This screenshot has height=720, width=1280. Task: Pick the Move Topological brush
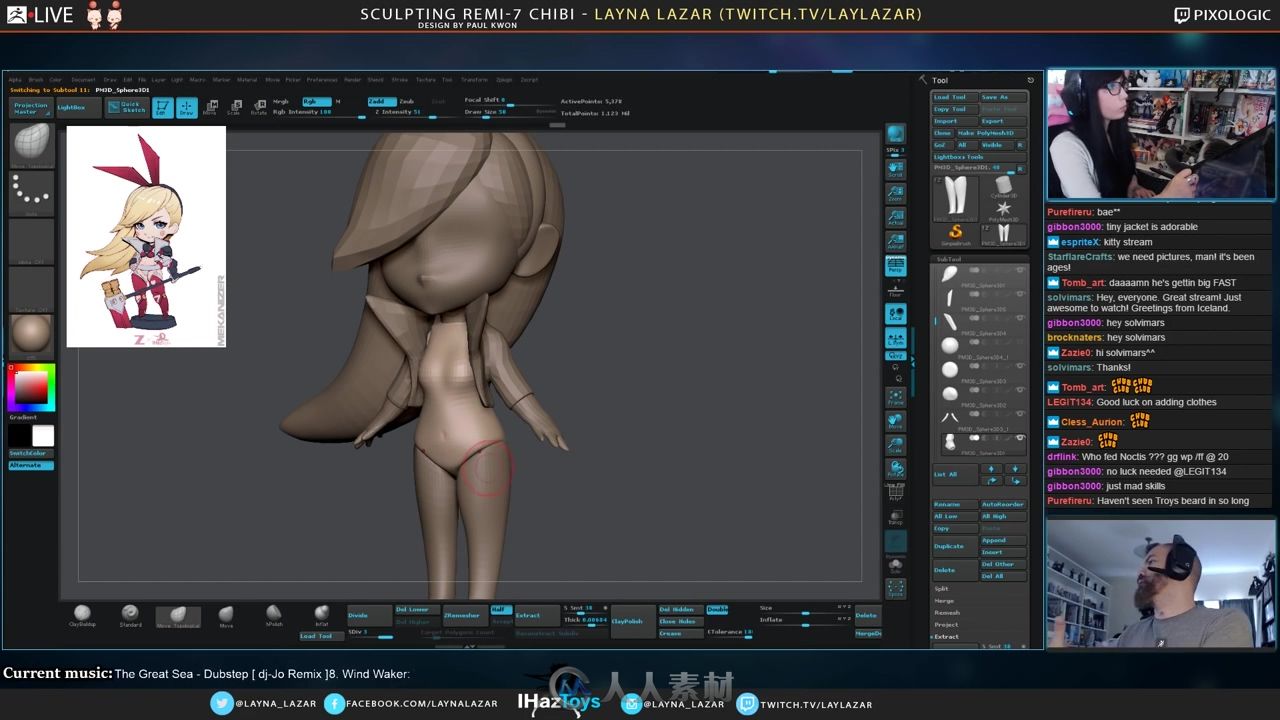(x=178, y=616)
